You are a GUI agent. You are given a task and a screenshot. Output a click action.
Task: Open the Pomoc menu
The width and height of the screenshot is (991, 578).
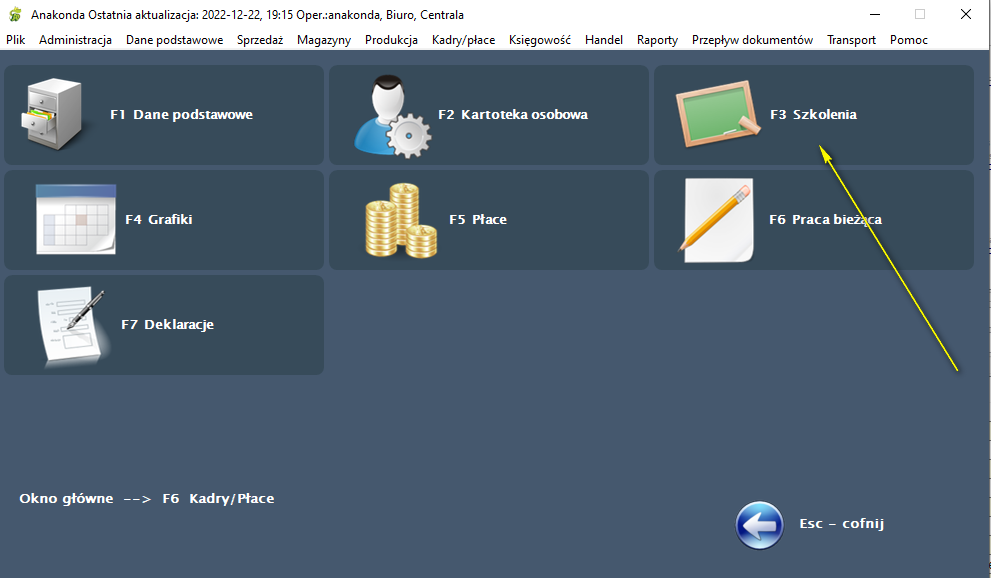point(909,40)
